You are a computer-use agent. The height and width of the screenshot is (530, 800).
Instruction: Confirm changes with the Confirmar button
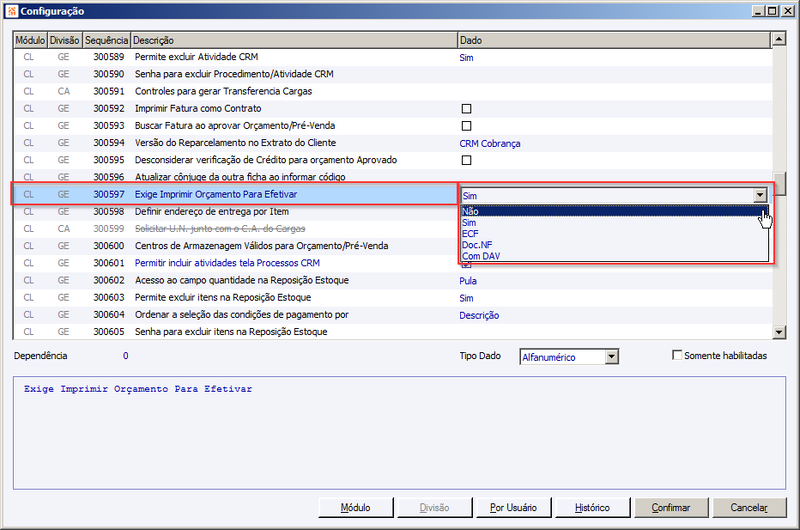[x=671, y=508]
